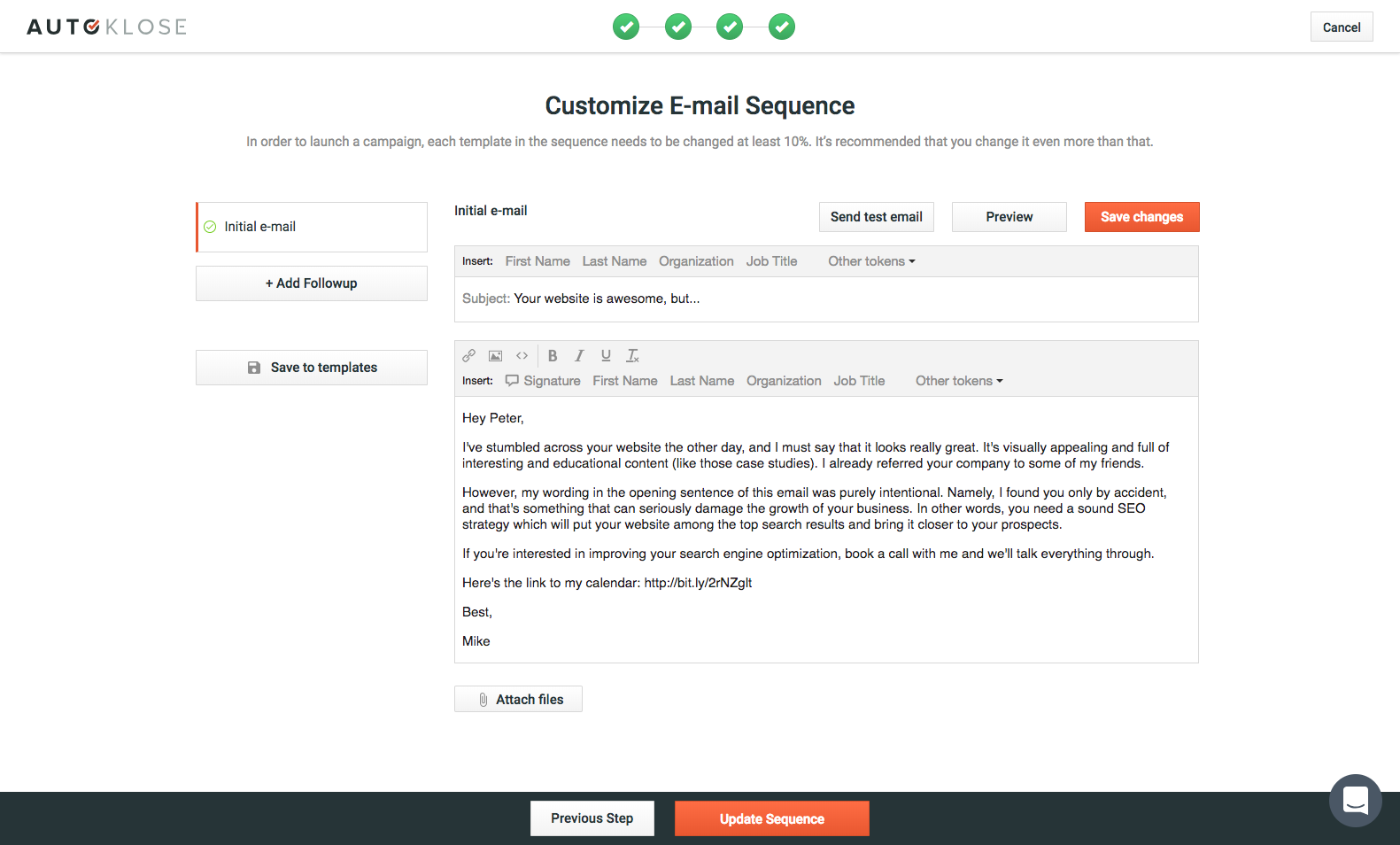Insert Job Title token into subject
Screen dimensions: 1400x845
[x=771, y=261]
